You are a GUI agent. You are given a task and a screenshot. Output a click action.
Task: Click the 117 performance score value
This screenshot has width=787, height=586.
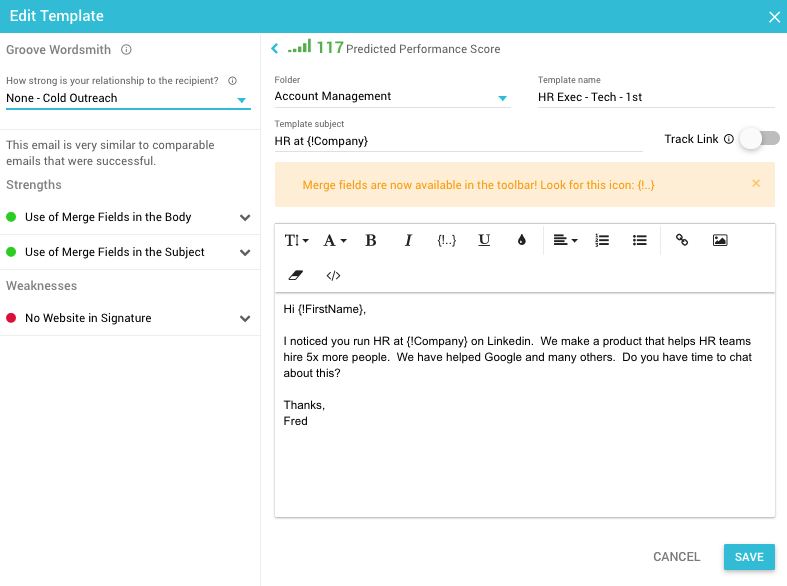(330, 48)
